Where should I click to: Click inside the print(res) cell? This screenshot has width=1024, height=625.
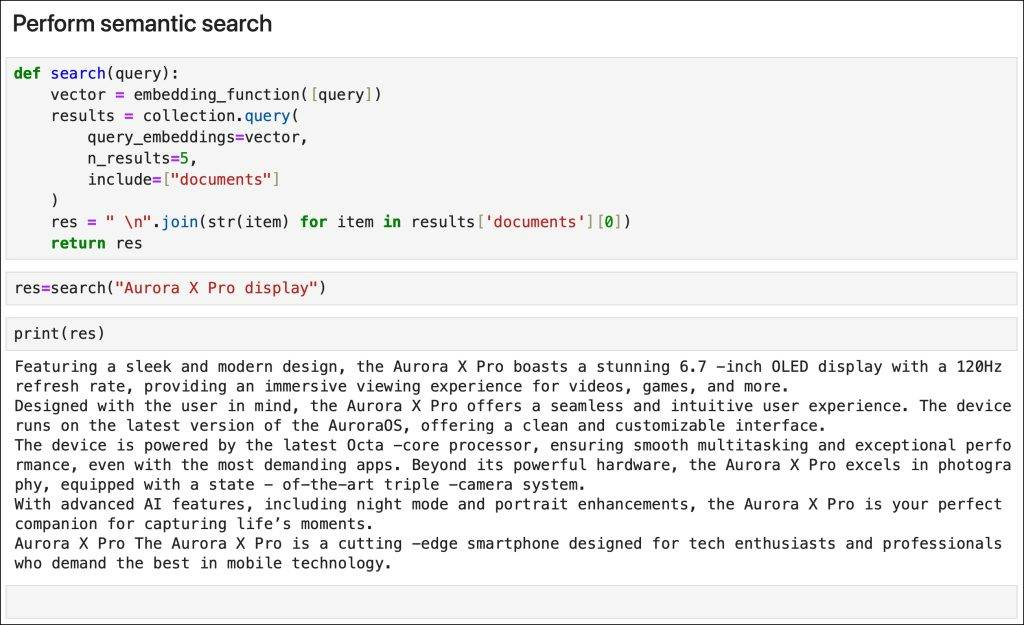(511, 334)
